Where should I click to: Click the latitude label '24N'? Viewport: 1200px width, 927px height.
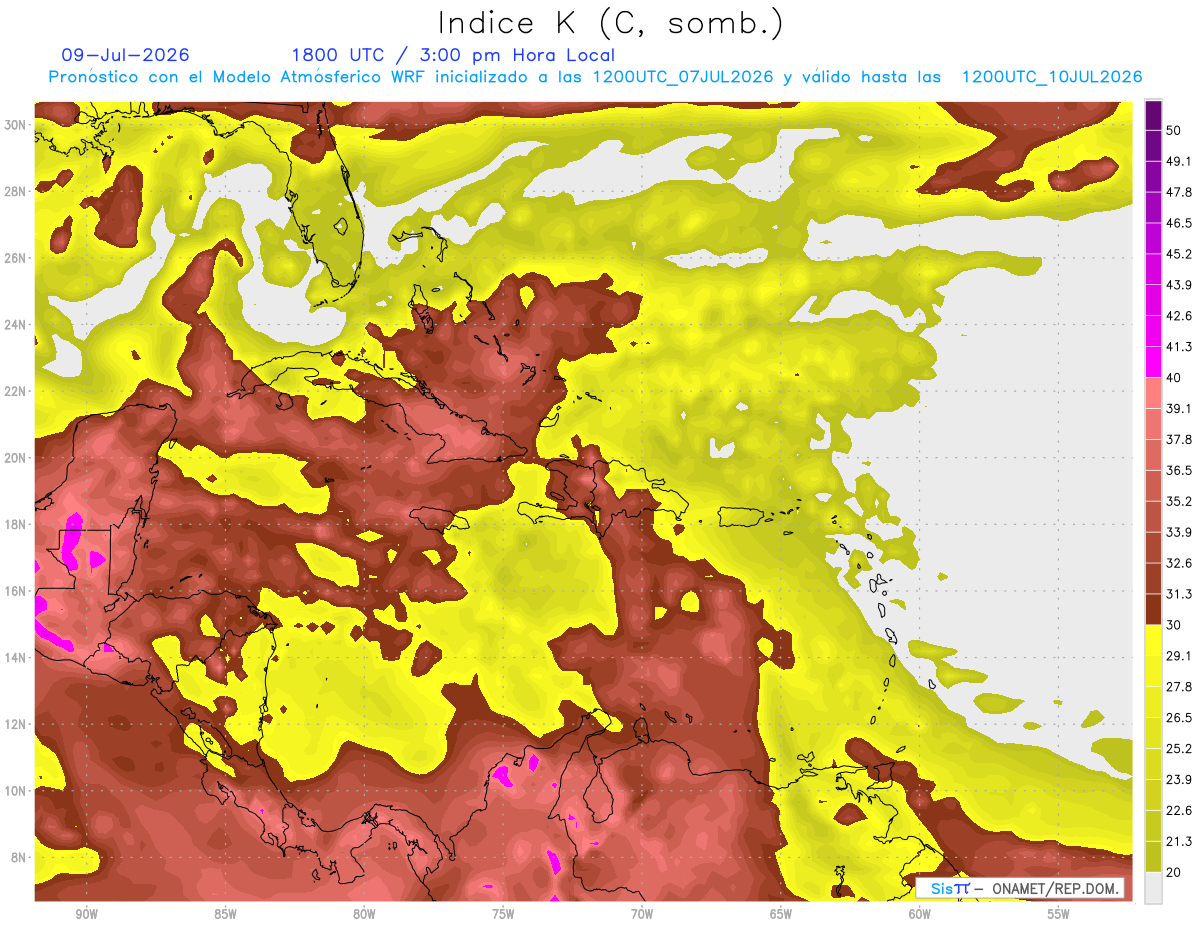click(16, 325)
